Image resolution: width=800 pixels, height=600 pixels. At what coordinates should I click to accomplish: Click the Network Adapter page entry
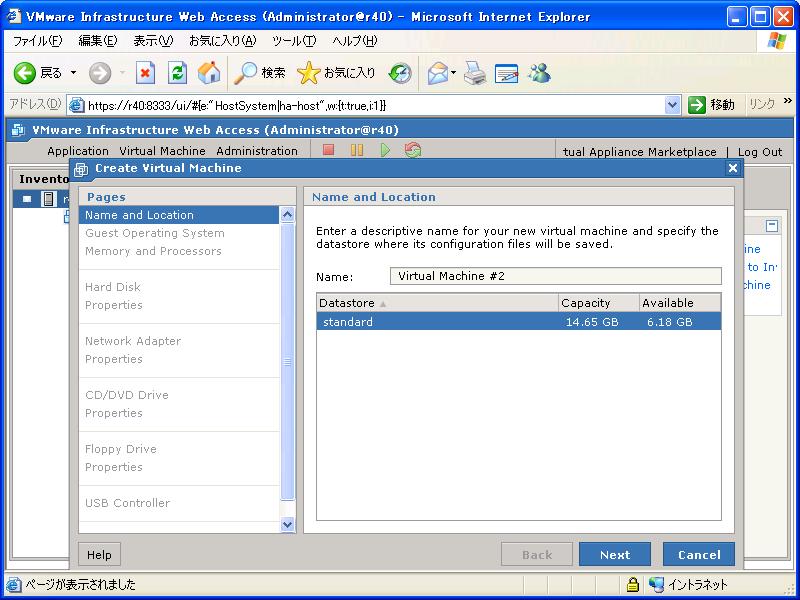(x=133, y=341)
